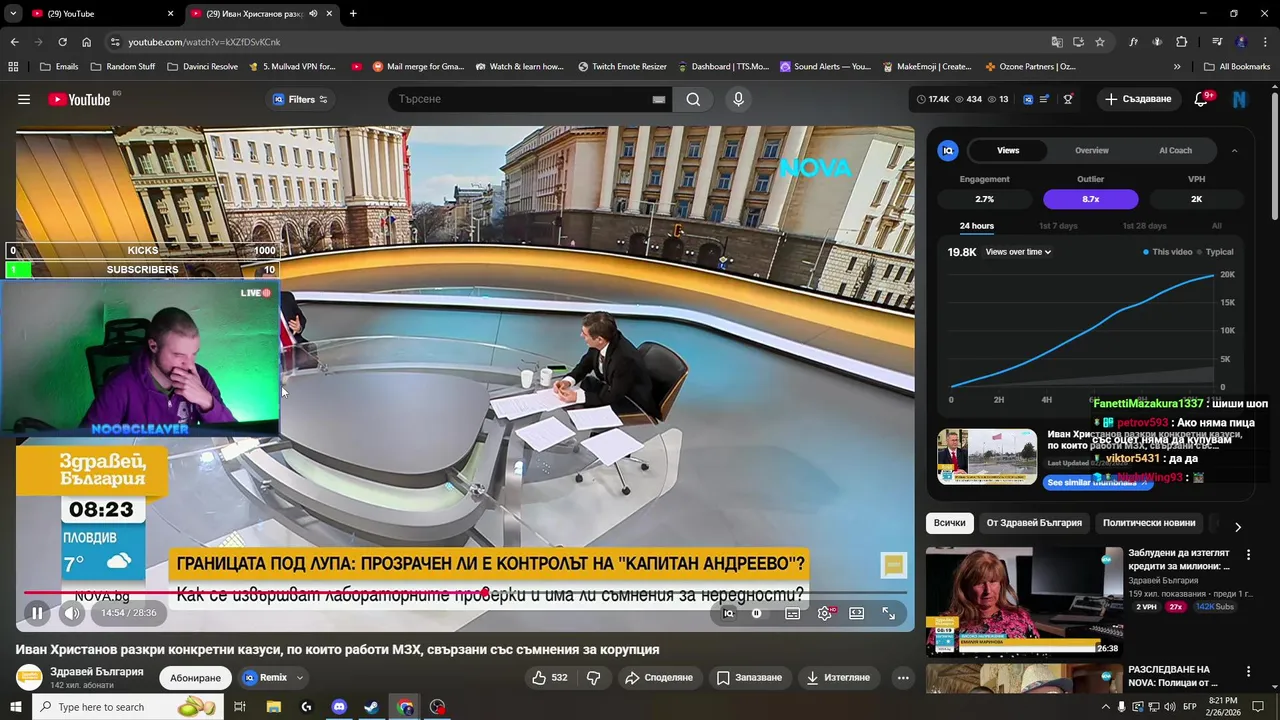Dislike the video
The image size is (1280, 720).
(593, 677)
